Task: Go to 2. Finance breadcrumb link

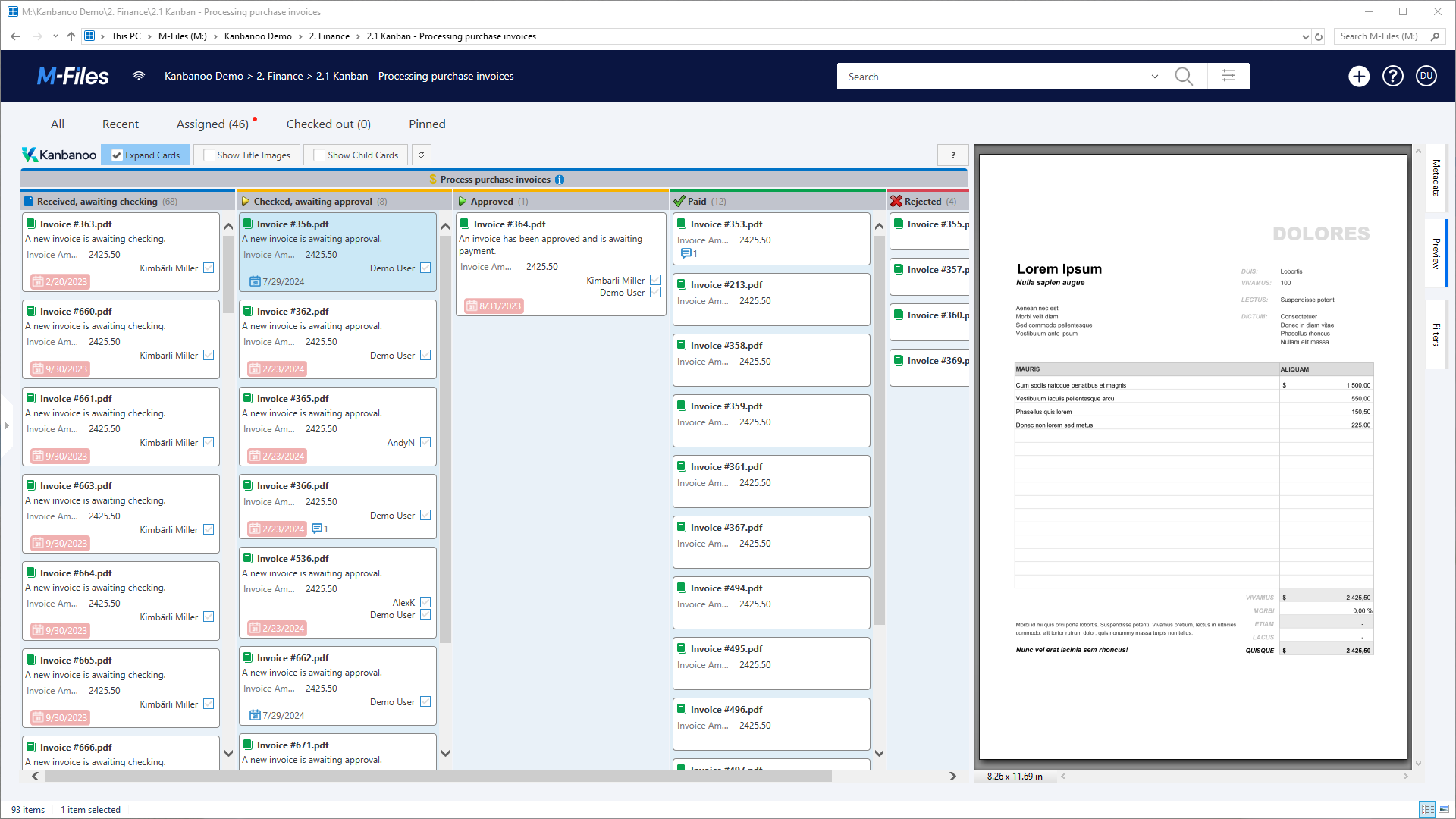Action: tap(280, 76)
